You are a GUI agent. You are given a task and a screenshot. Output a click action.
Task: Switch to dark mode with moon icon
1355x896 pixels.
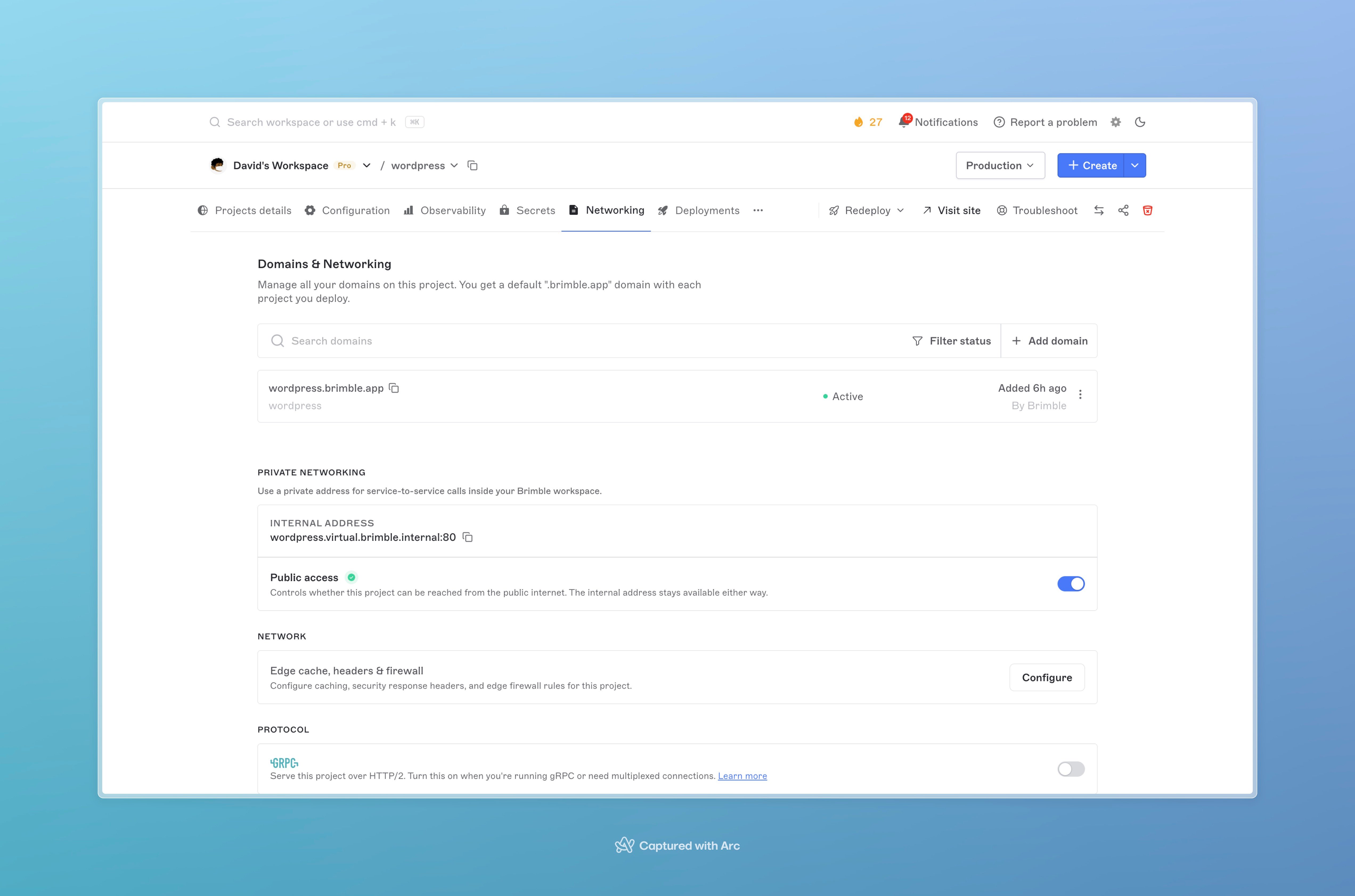point(1140,122)
